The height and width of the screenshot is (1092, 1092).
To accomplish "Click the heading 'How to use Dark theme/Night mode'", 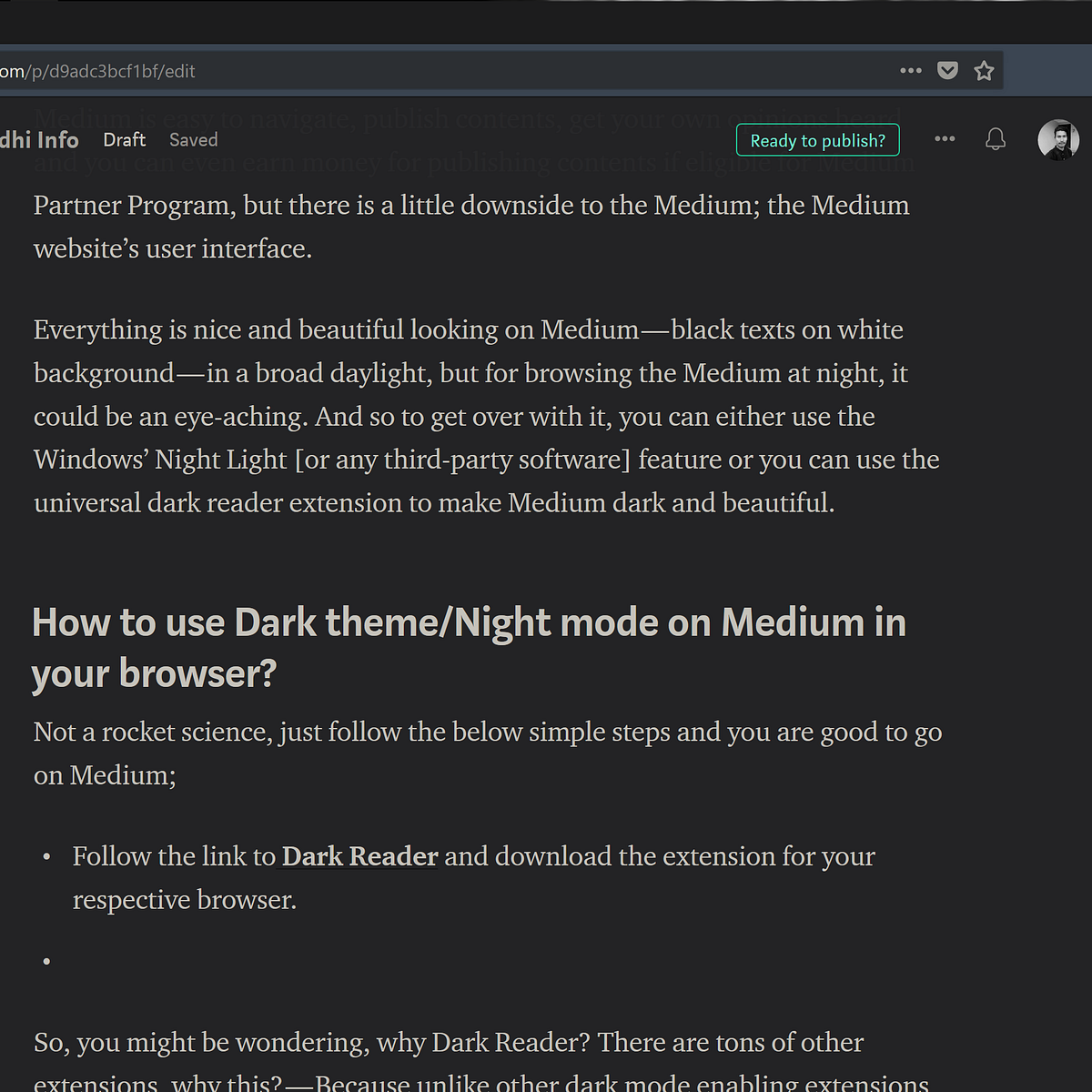I will pos(469,647).
